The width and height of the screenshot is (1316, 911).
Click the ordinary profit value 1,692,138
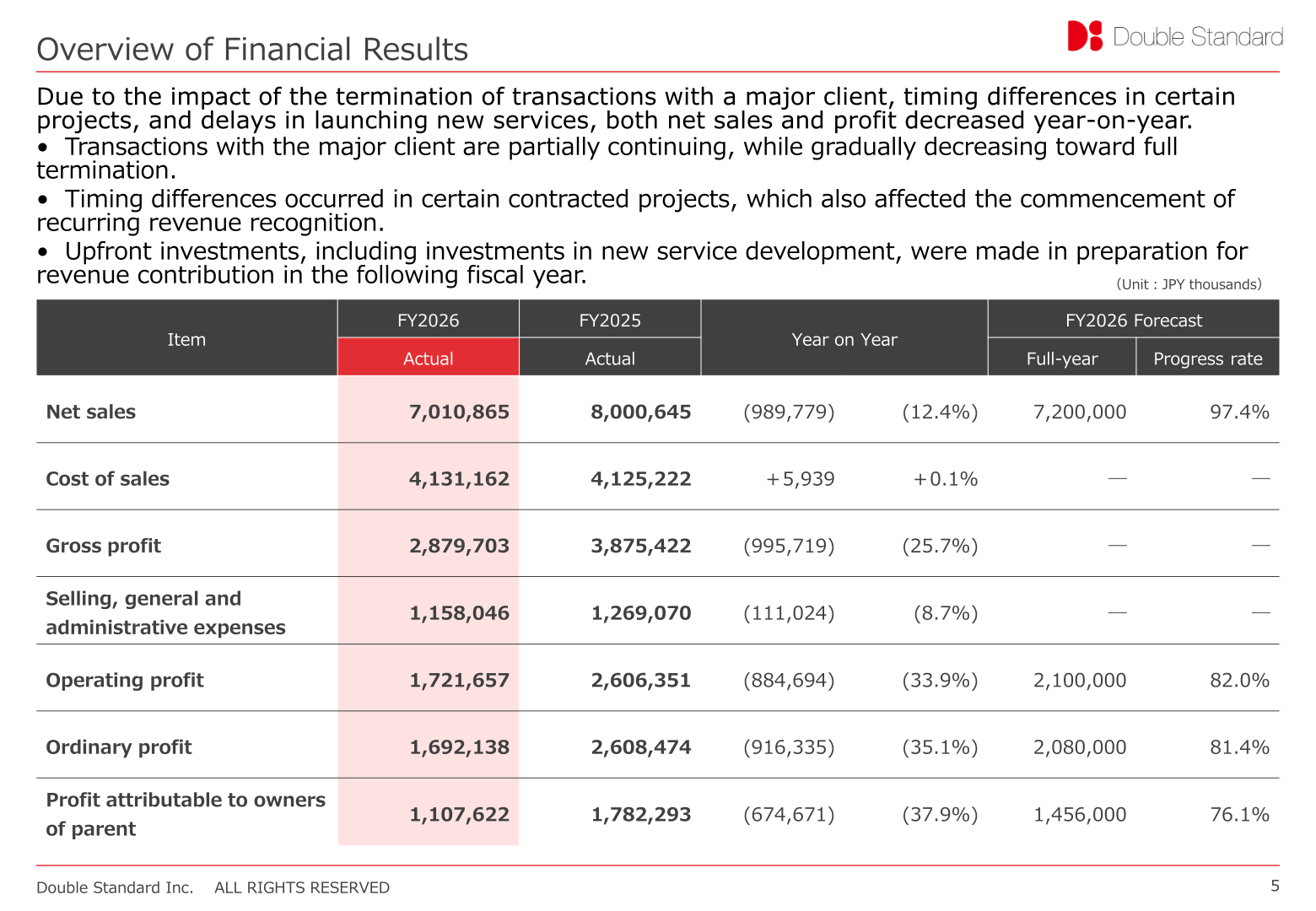[x=459, y=747]
